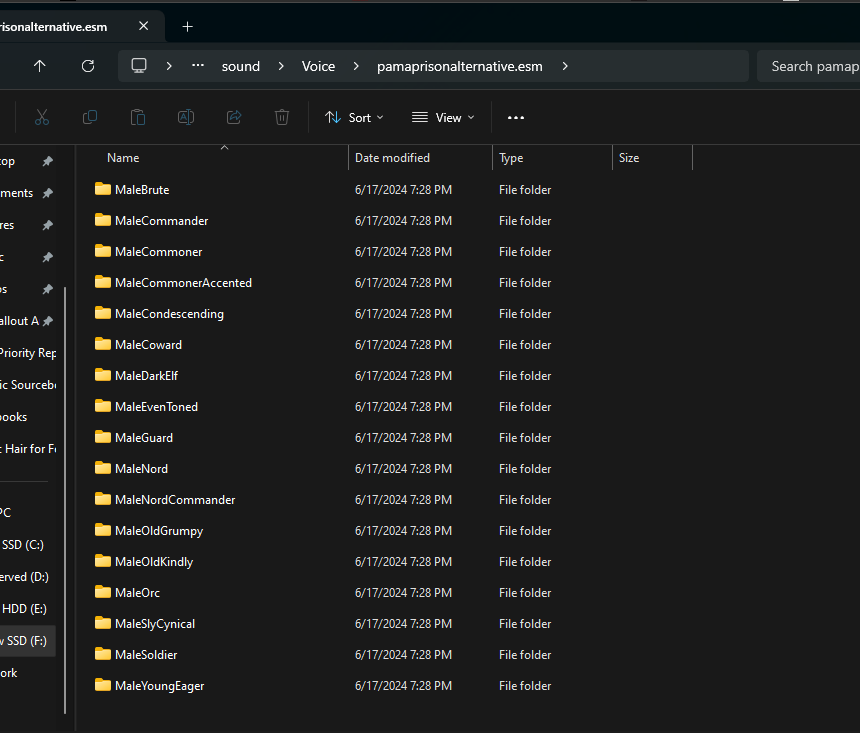860x733 pixels.
Task: Select SSD (F:) drive in sidebar
Action: tap(26, 640)
